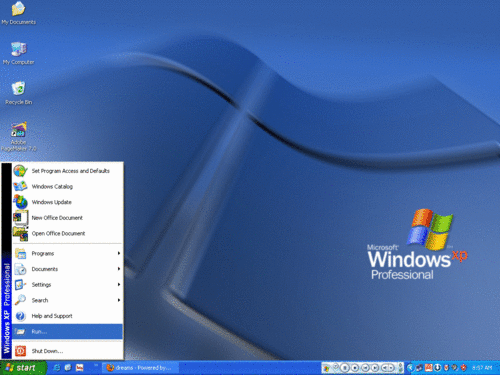Click the green Start button
The width and height of the screenshot is (500, 375).
[23, 368]
